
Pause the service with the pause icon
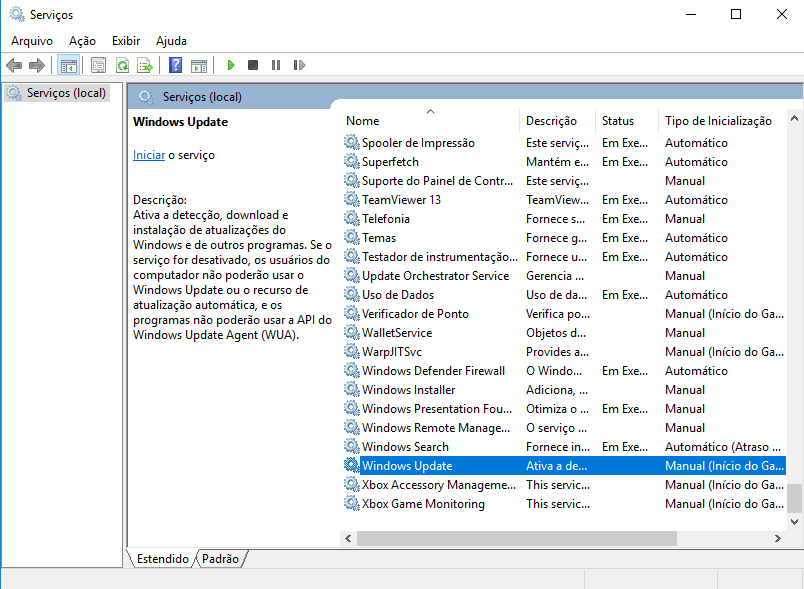pyautogui.click(x=276, y=65)
